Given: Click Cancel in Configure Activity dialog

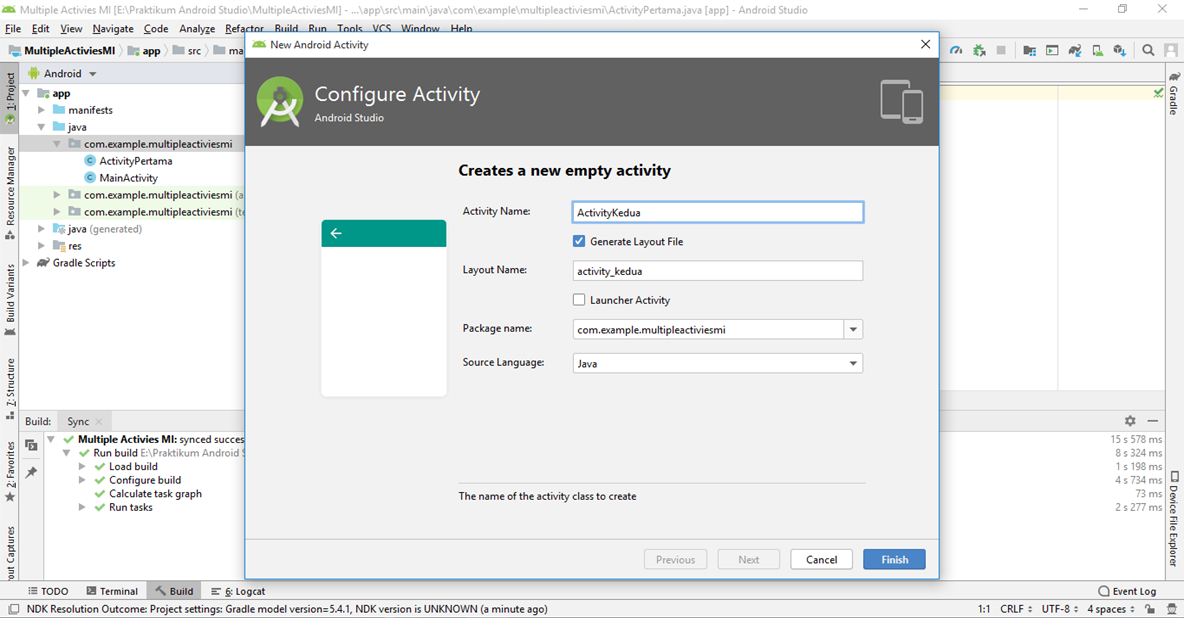Looking at the screenshot, I should (822, 559).
